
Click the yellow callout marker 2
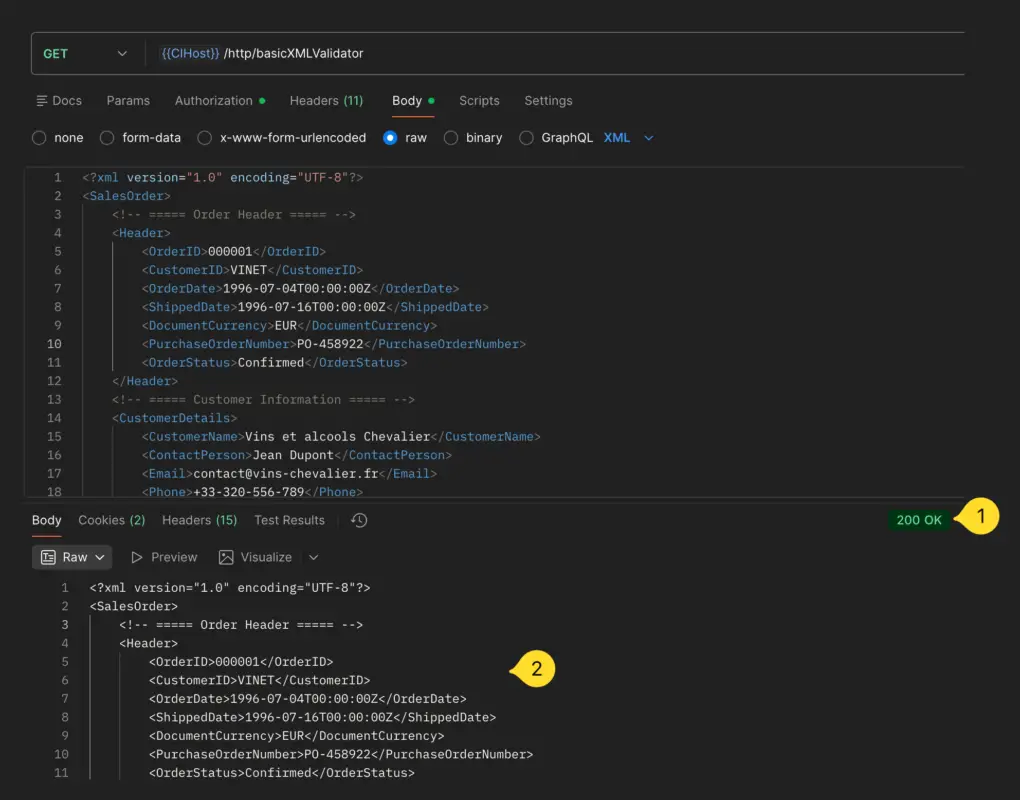535,670
